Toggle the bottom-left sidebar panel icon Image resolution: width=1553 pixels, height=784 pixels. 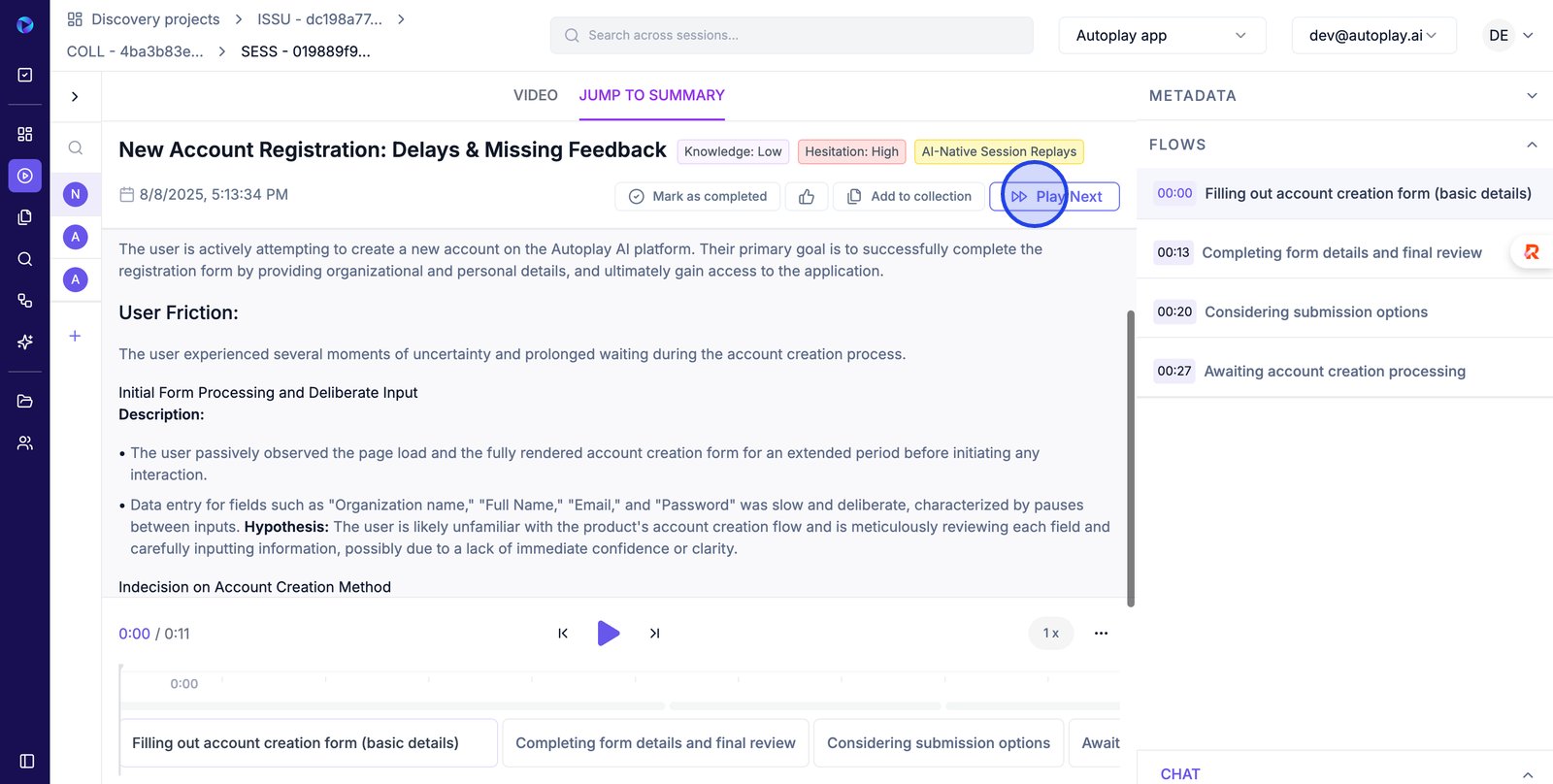click(26, 762)
